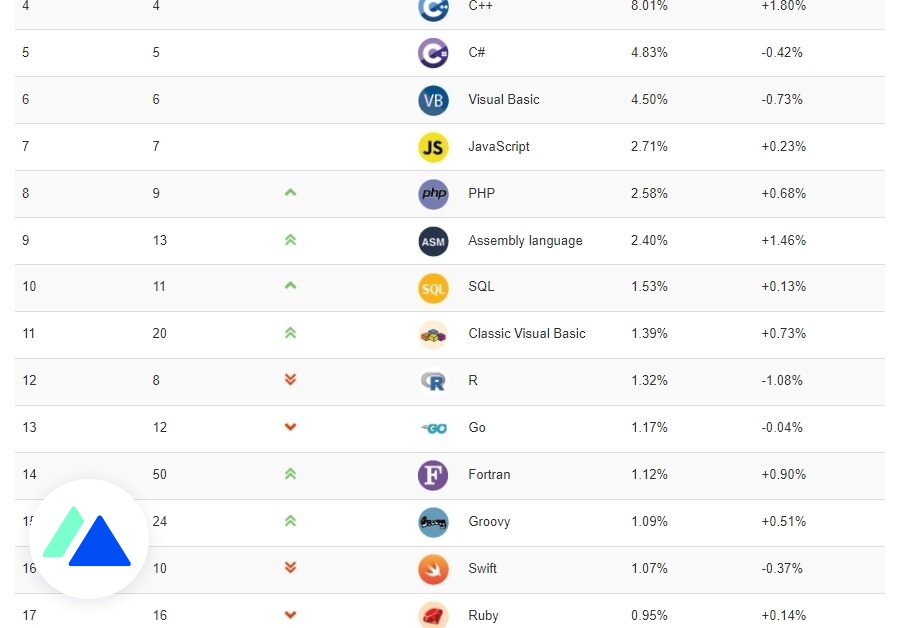Click the blue-green triangle floating badge

88,538
